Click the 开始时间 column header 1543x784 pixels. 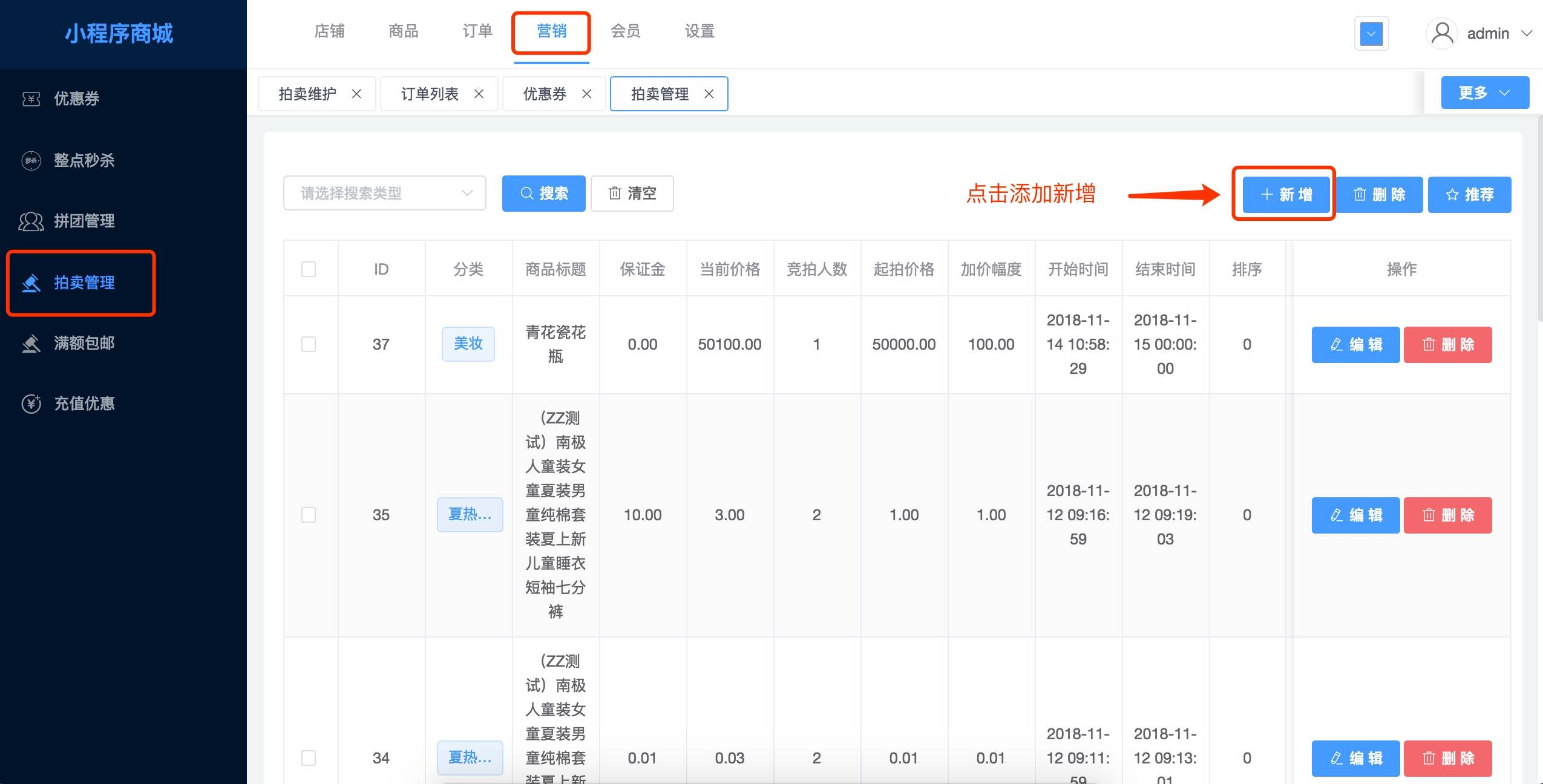pos(1078,269)
